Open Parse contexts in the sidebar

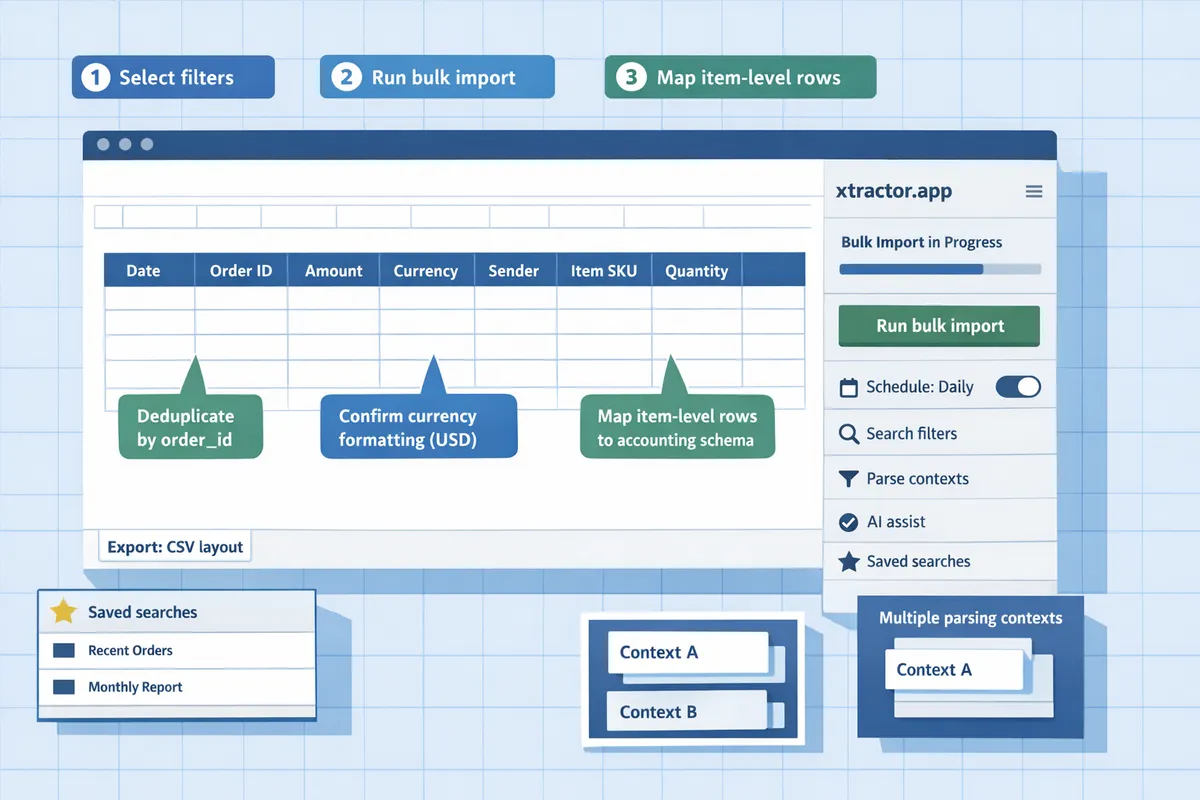point(940,479)
